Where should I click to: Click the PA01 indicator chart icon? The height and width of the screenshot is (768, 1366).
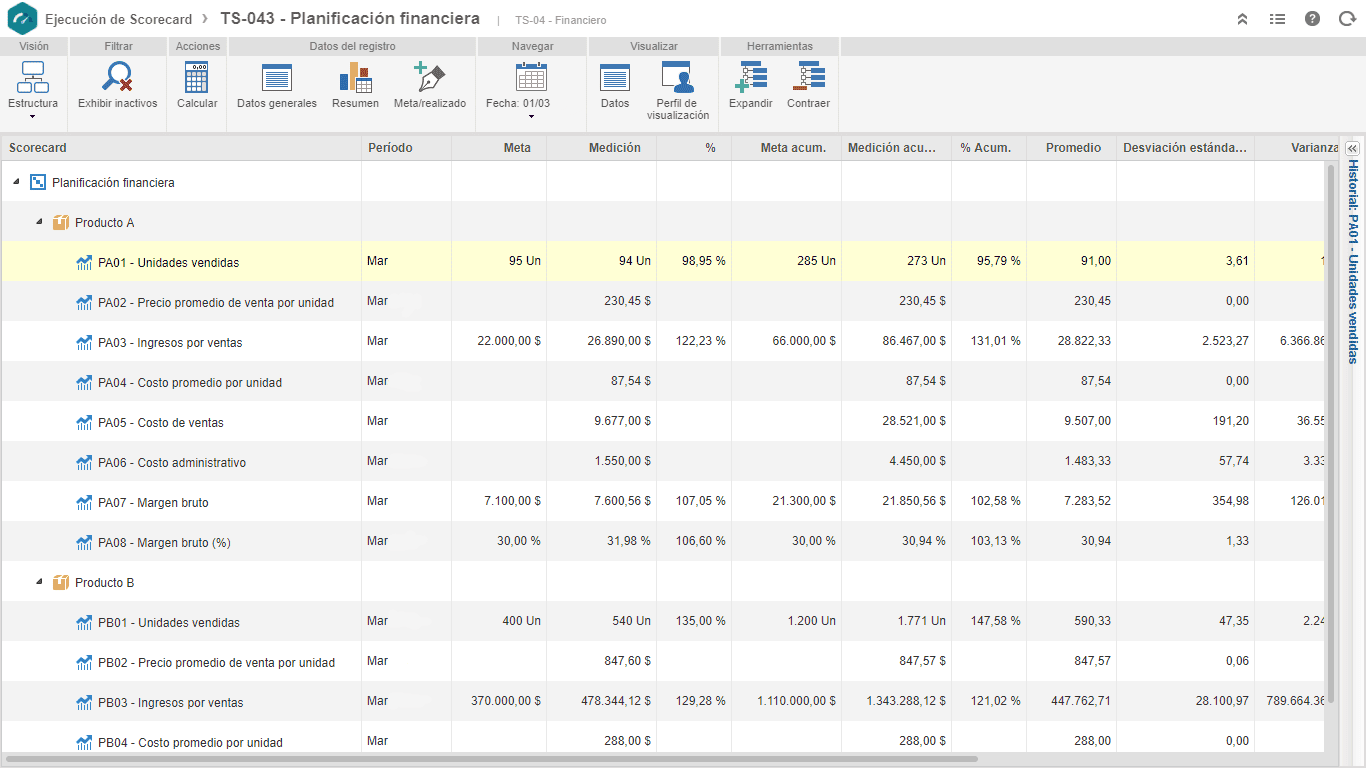point(85,262)
